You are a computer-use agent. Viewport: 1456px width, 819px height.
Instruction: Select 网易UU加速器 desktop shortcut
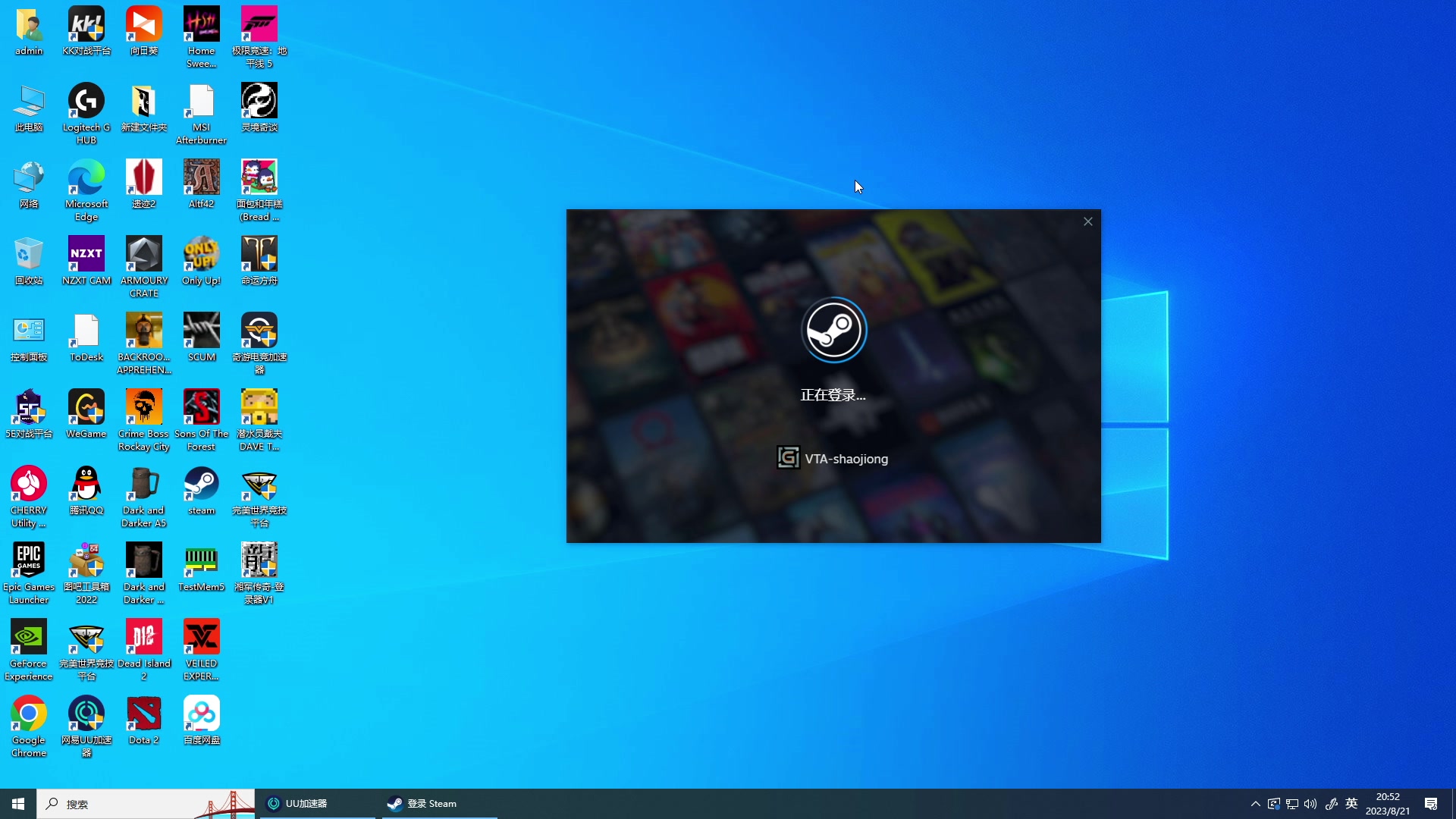pyautogui.click(x=86, y=726)
